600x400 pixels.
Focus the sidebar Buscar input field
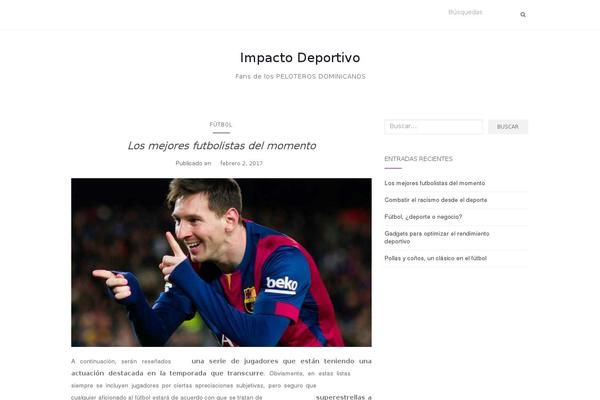point(434,127)
